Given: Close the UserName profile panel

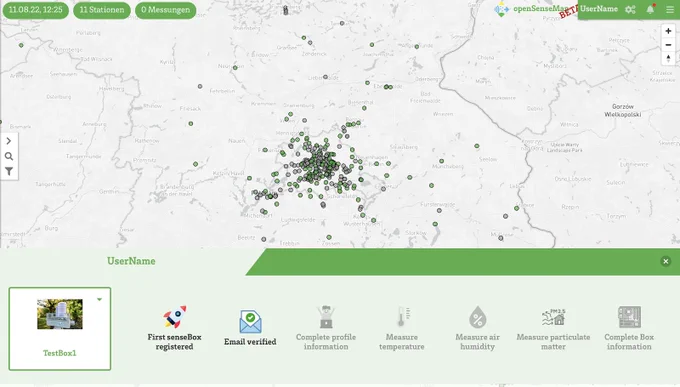Looking at the screenshot, I should pyautogui.click(x=666, y=261).
